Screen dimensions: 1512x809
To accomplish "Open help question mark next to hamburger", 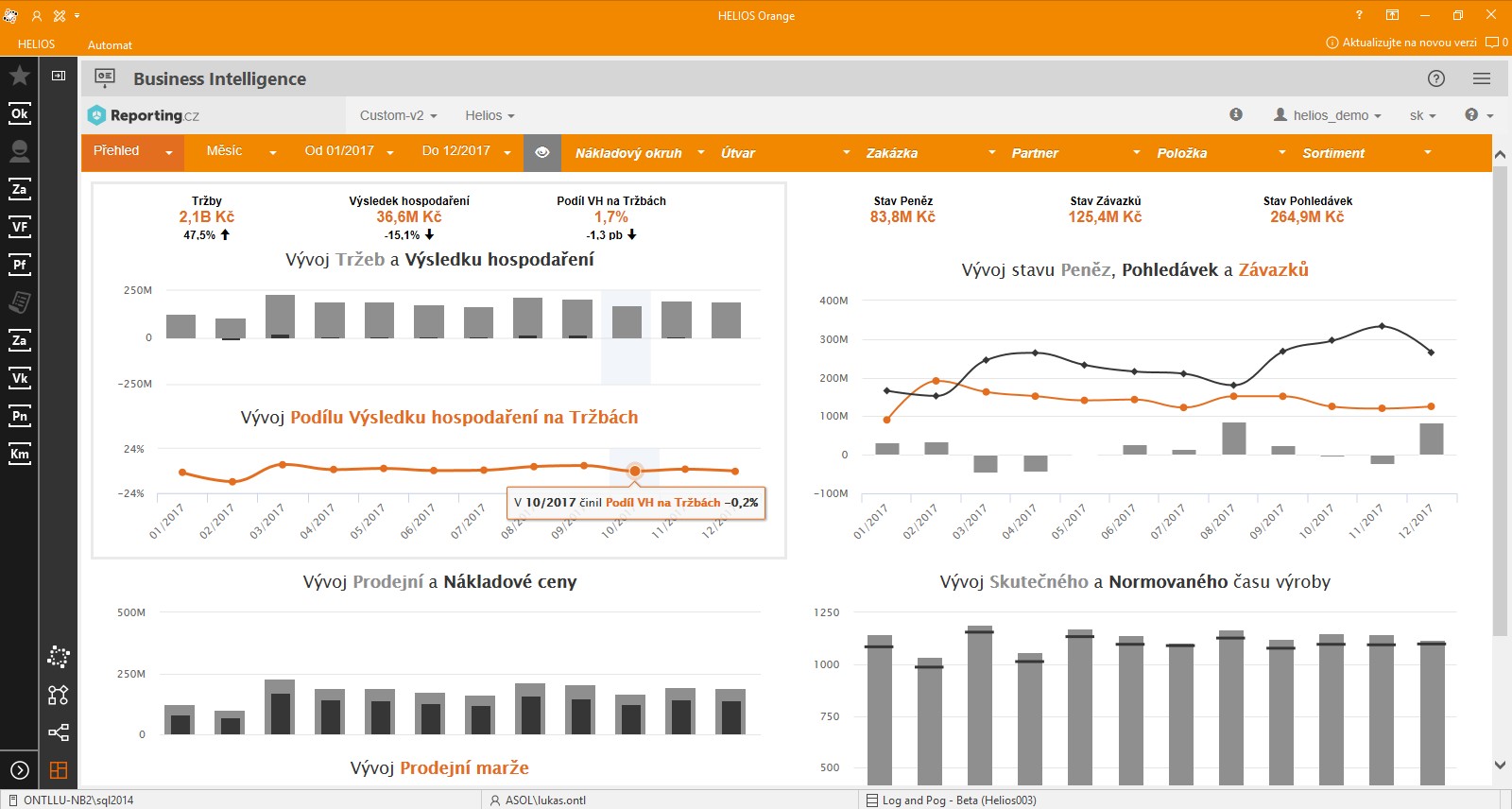I will pyautogui.click(x=1436, y=78).
